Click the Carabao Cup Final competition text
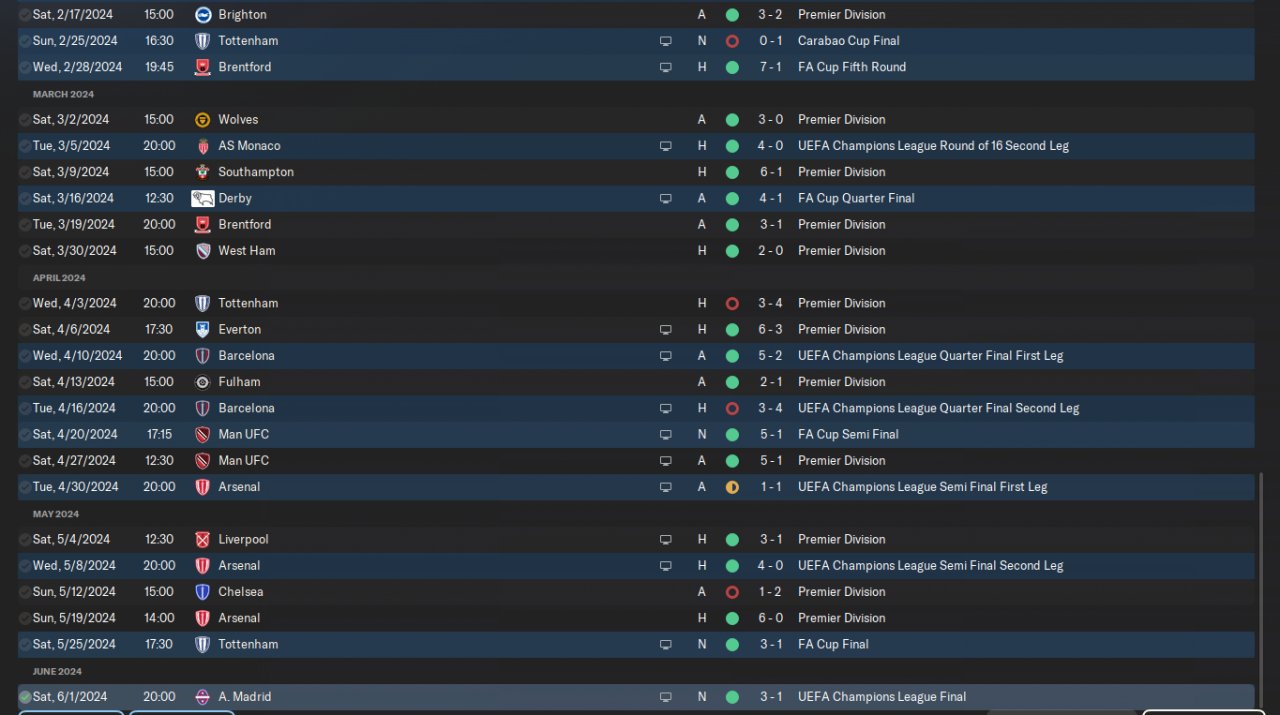Screen dimensions: 1280x715 pos(848,41)
